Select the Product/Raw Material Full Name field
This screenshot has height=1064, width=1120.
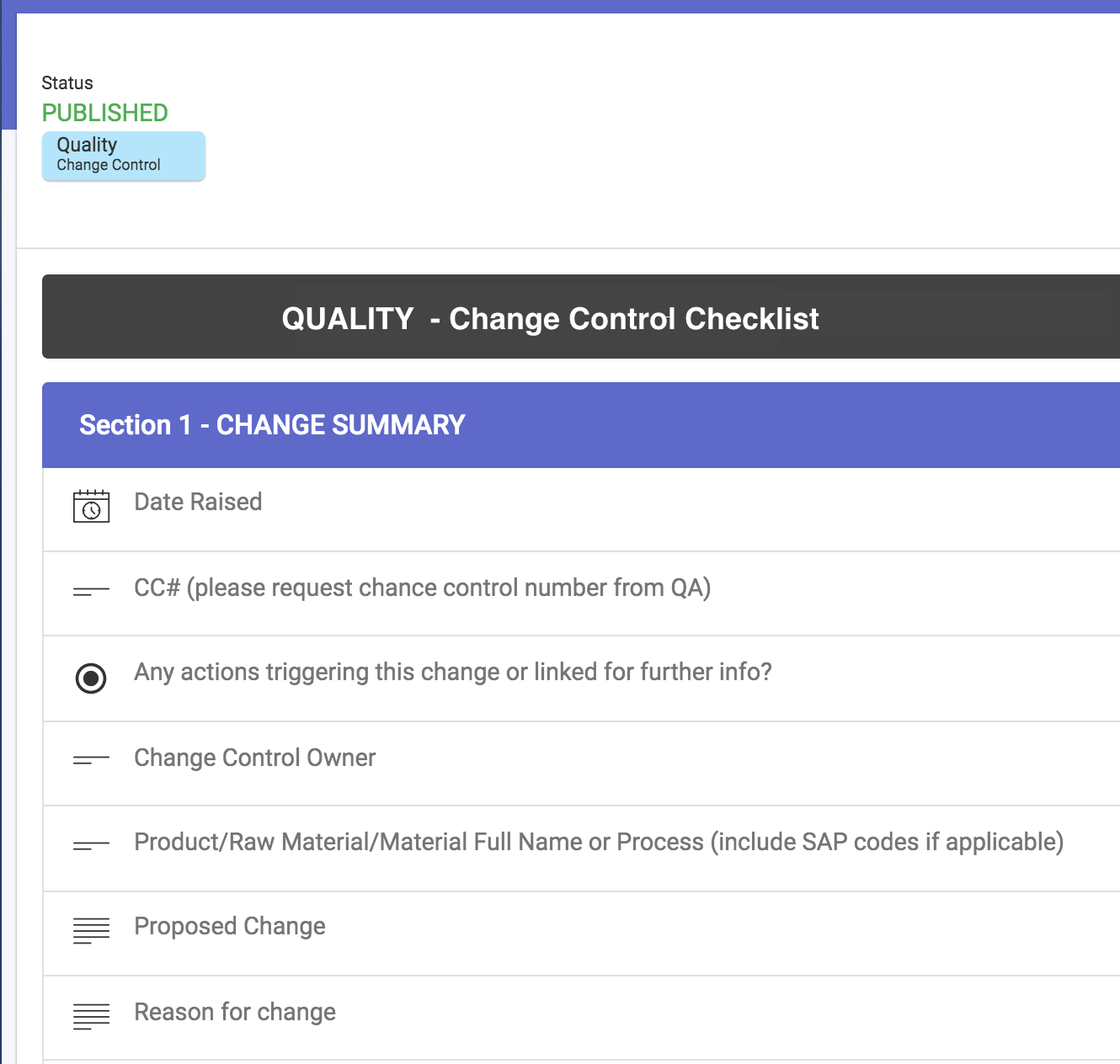(x=581, y=849)
